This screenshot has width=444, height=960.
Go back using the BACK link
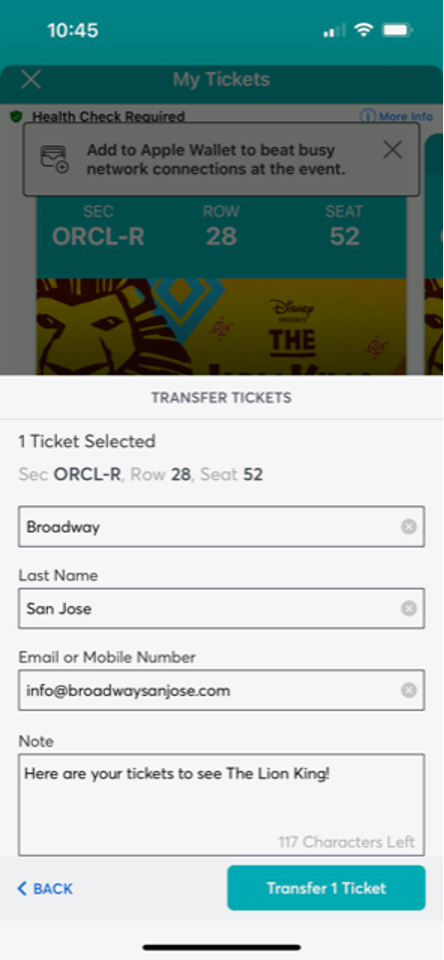(45, 888)
